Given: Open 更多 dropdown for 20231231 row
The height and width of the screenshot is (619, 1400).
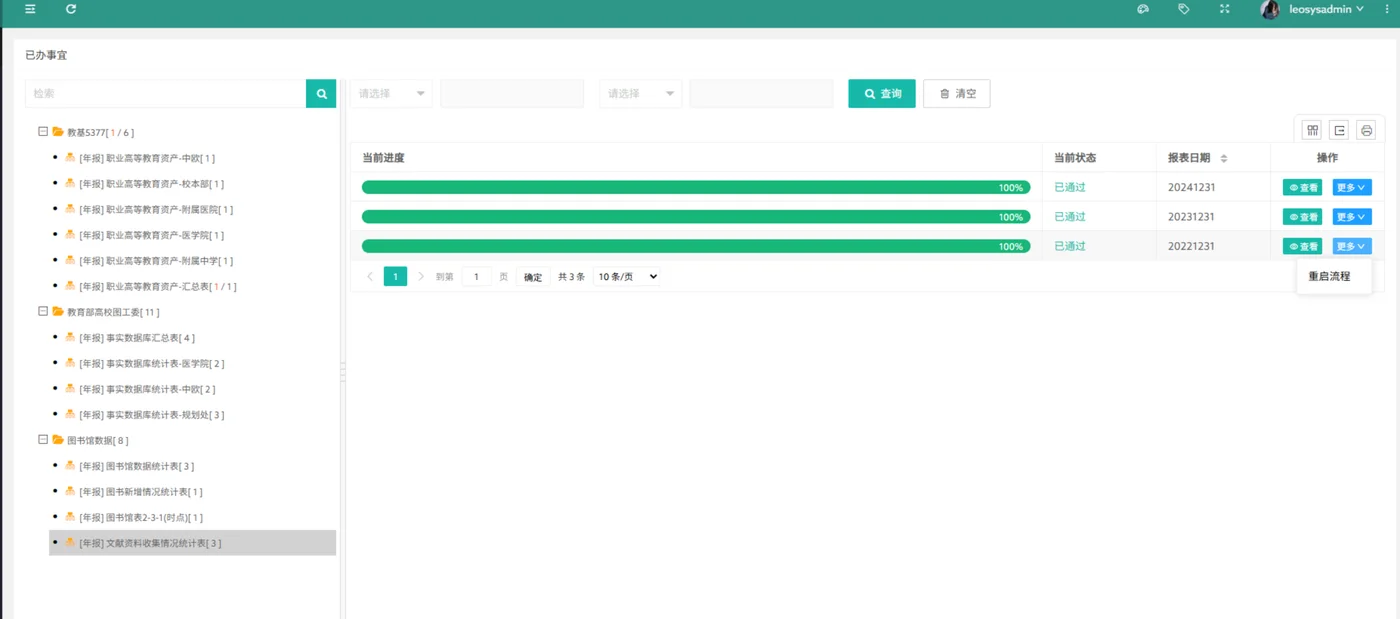Looking at the screenshot, I should [x=1352, y=217].
